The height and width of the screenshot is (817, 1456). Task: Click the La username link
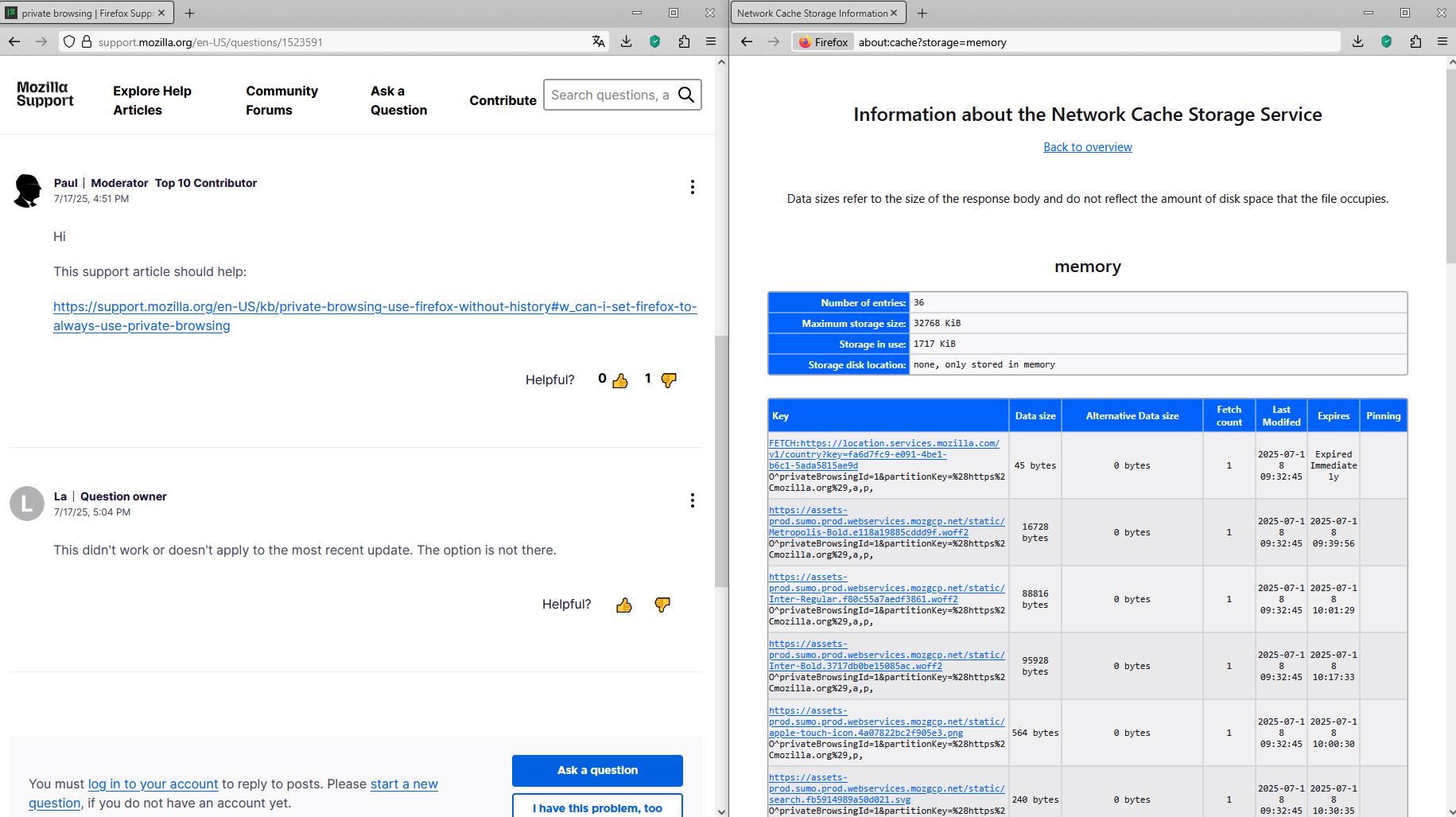60,496
